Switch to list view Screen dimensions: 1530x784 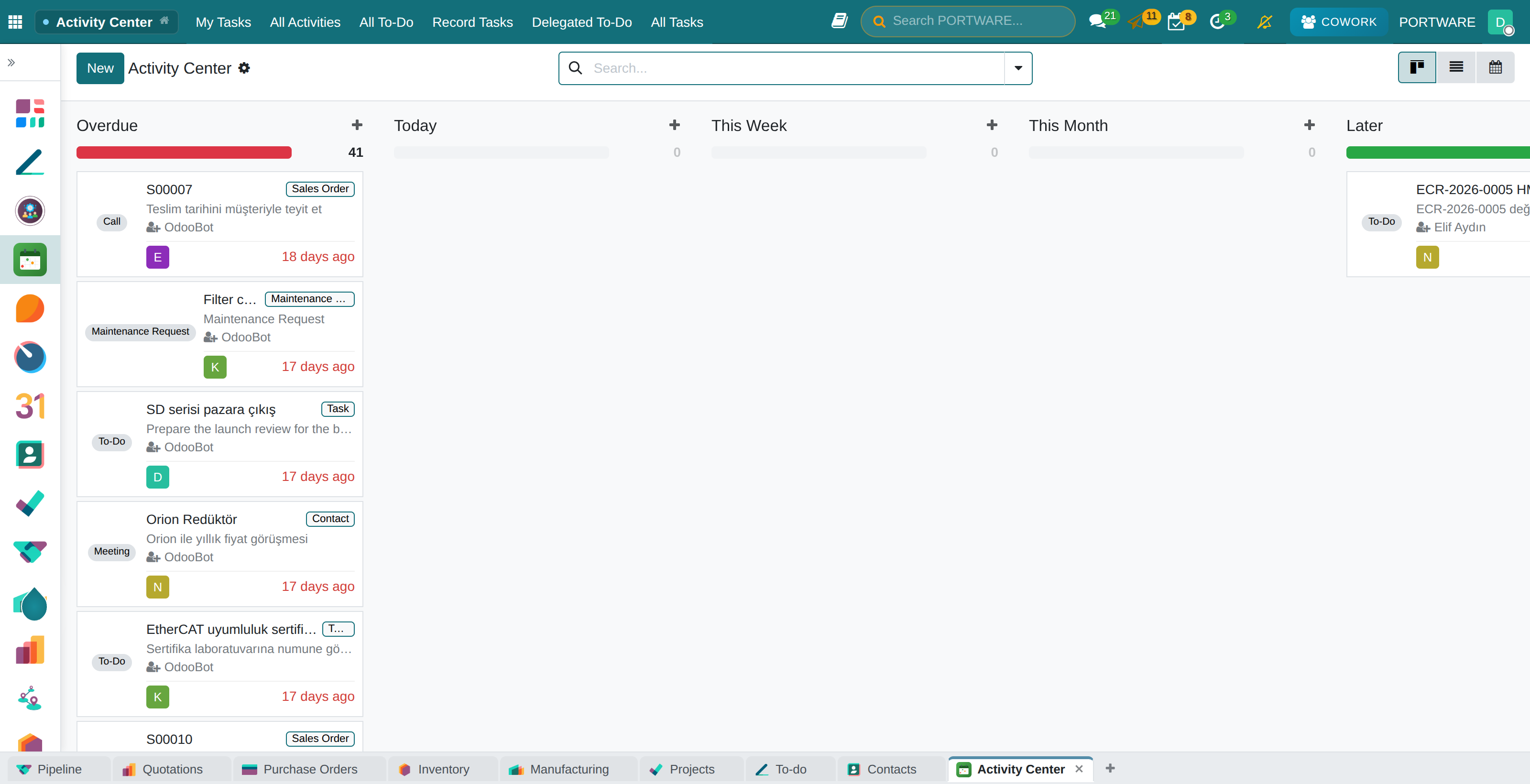[1456, 67]
